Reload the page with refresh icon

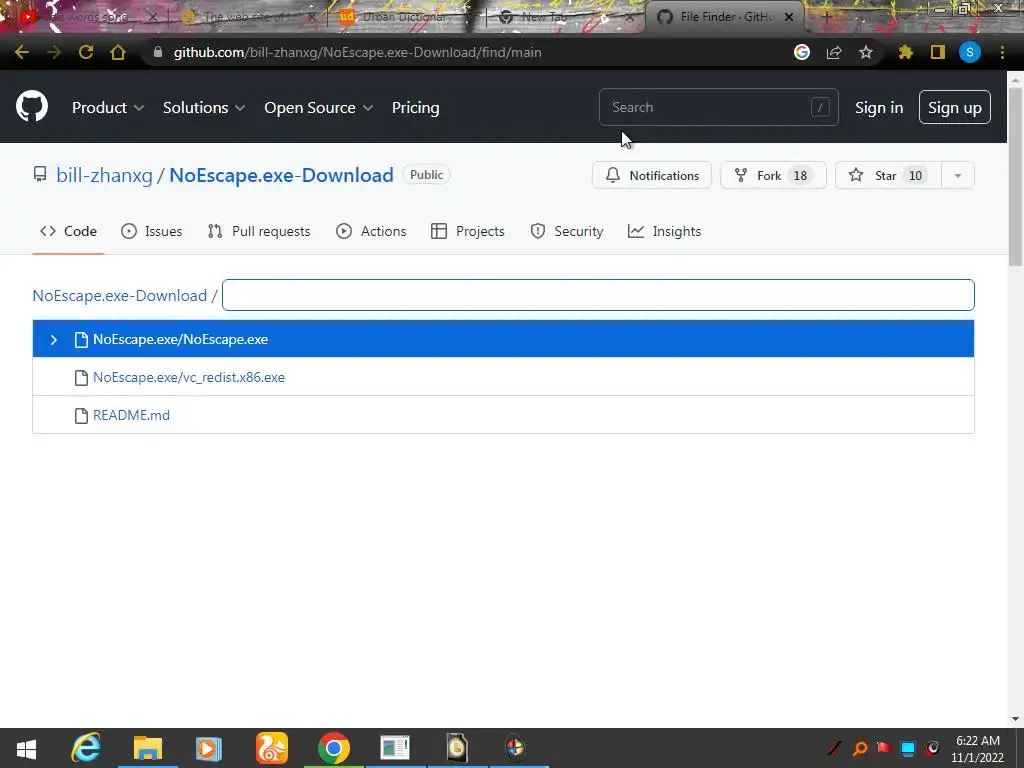(86, 52)
